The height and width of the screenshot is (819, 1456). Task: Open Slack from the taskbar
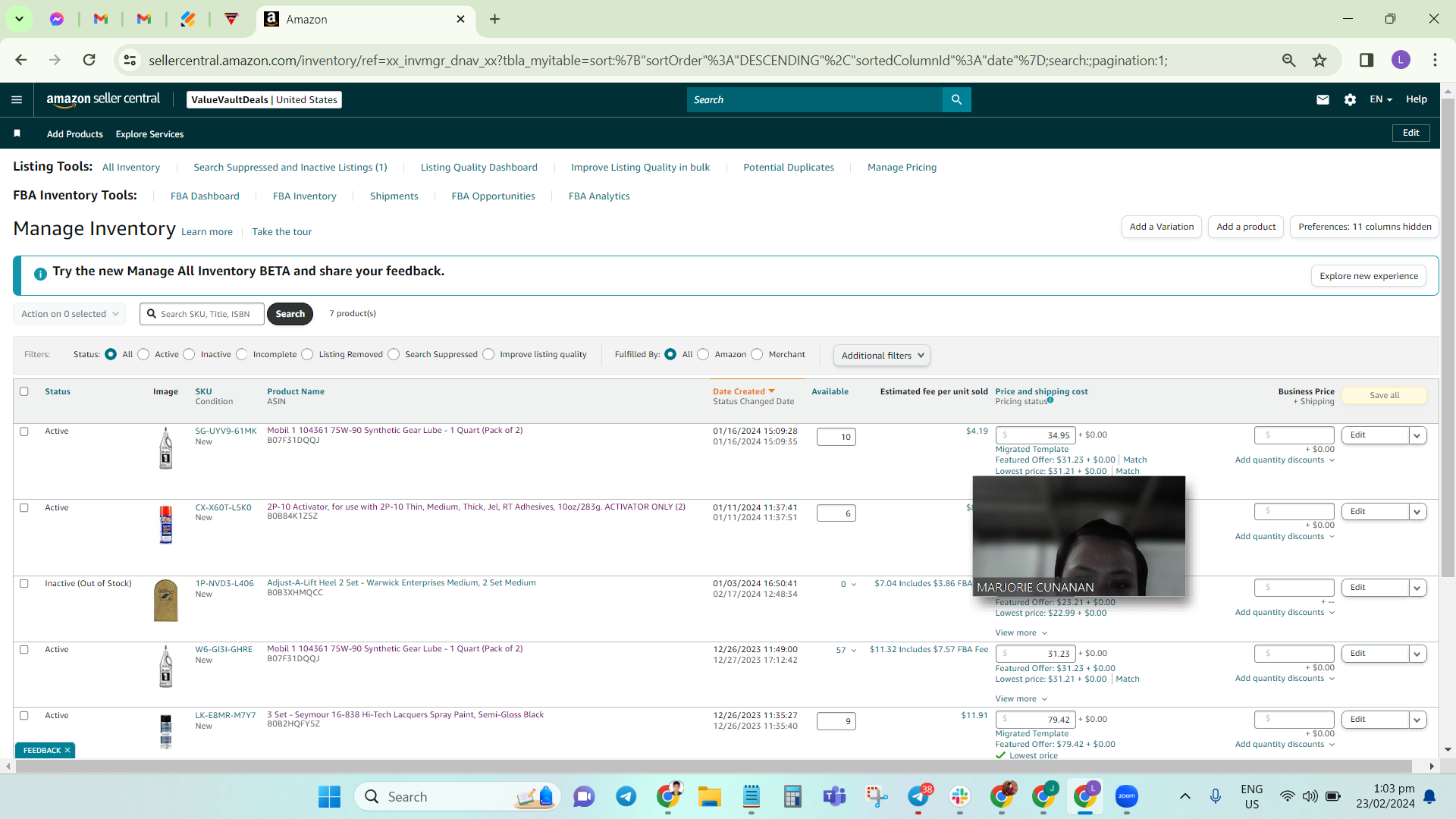[x=960, y=796]
